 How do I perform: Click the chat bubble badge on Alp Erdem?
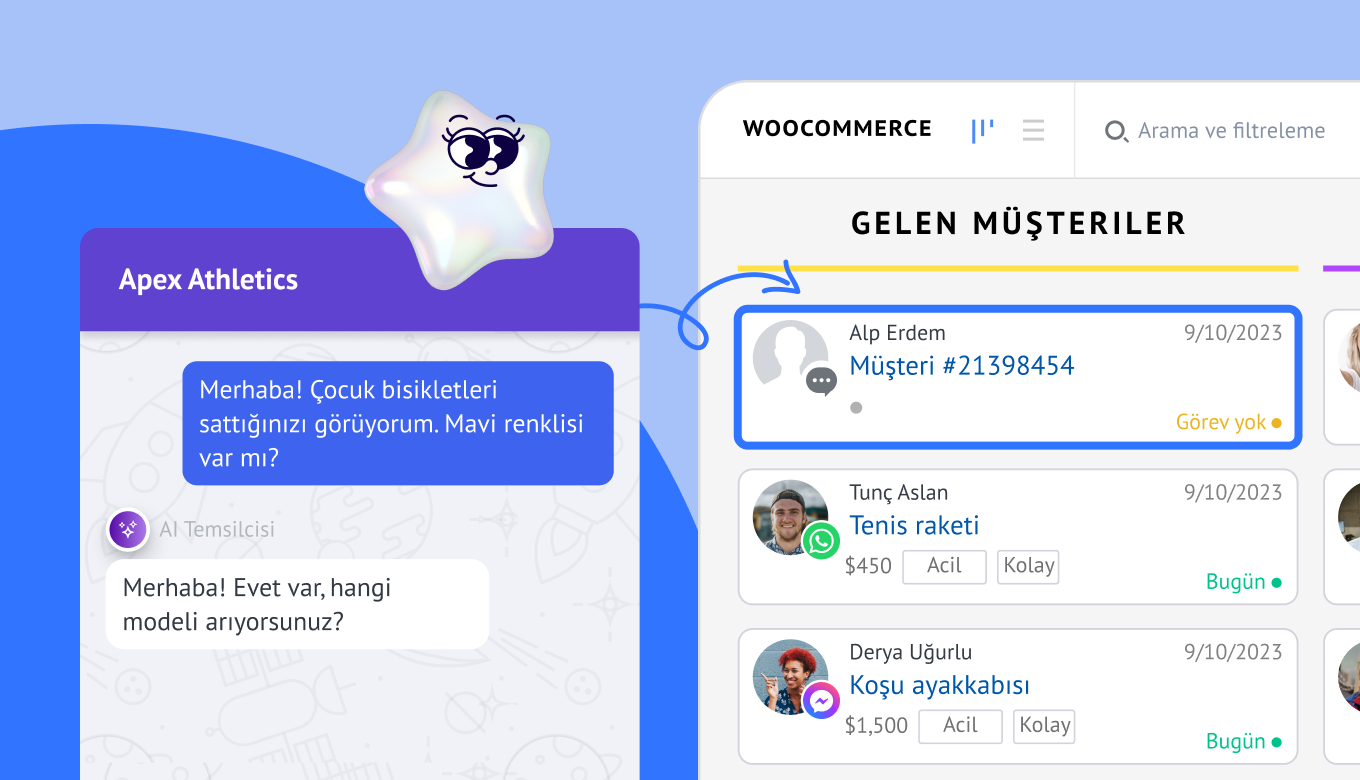point(821,381)
